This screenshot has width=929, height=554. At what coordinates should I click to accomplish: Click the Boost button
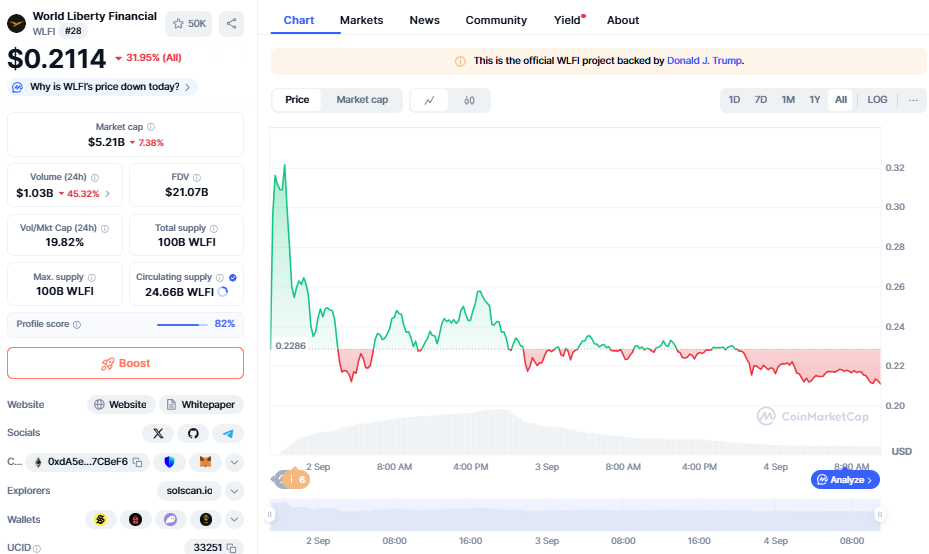126,363
